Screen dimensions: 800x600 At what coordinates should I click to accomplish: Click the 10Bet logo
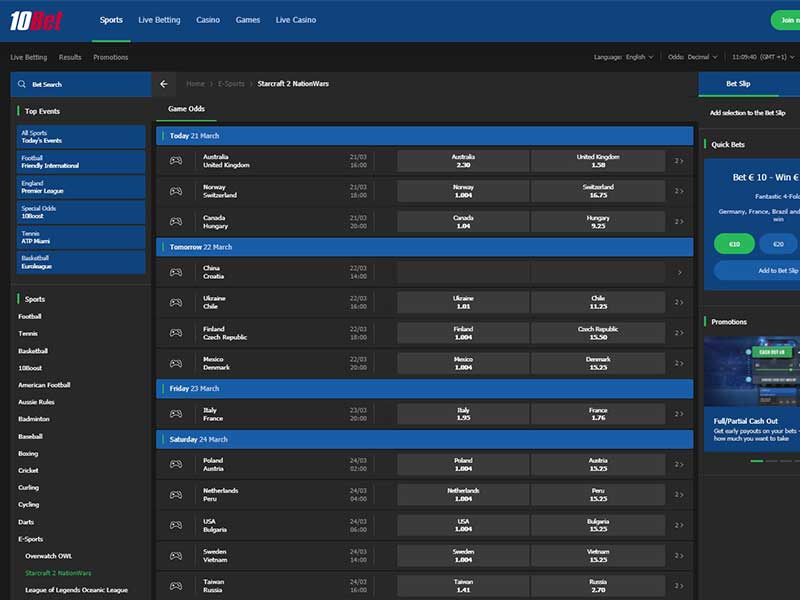pyautogui.click(x=36, y=20)
